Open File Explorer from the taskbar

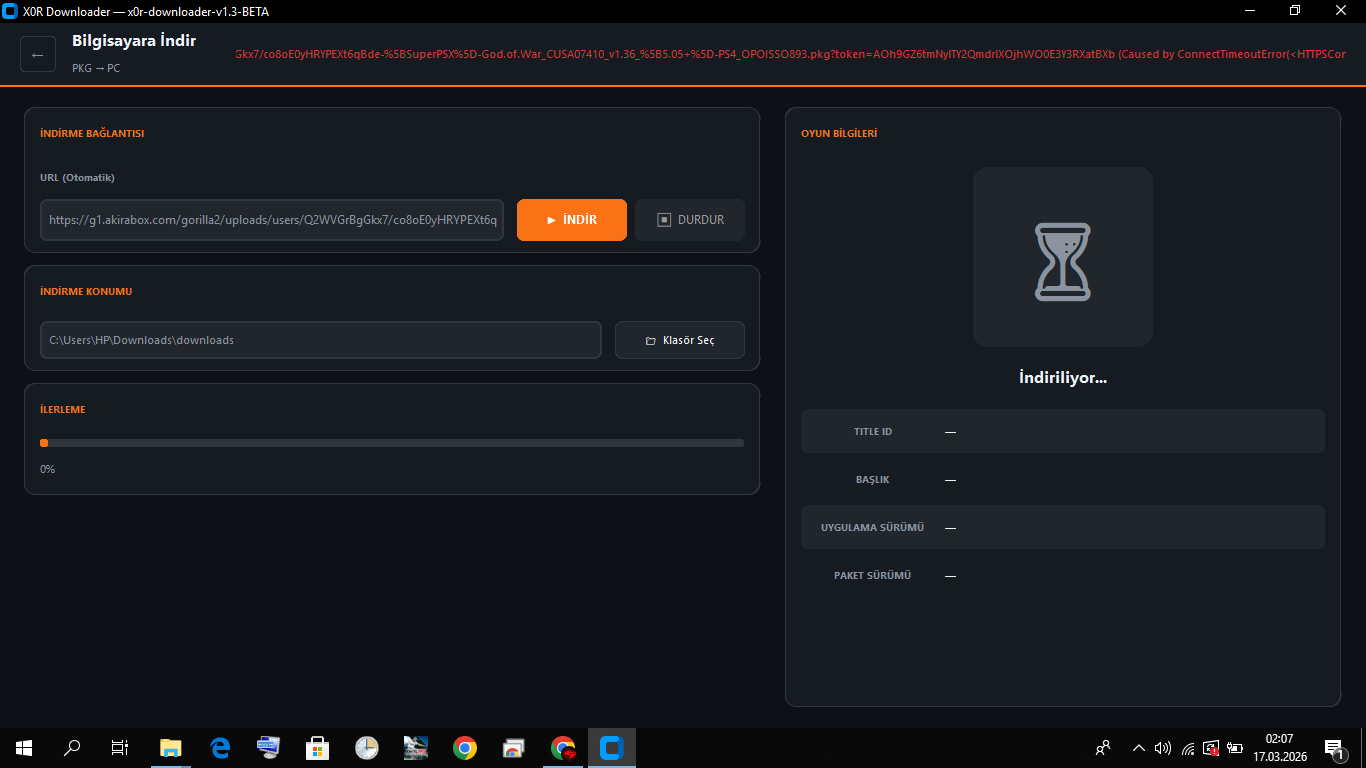[x=171, y=748]
